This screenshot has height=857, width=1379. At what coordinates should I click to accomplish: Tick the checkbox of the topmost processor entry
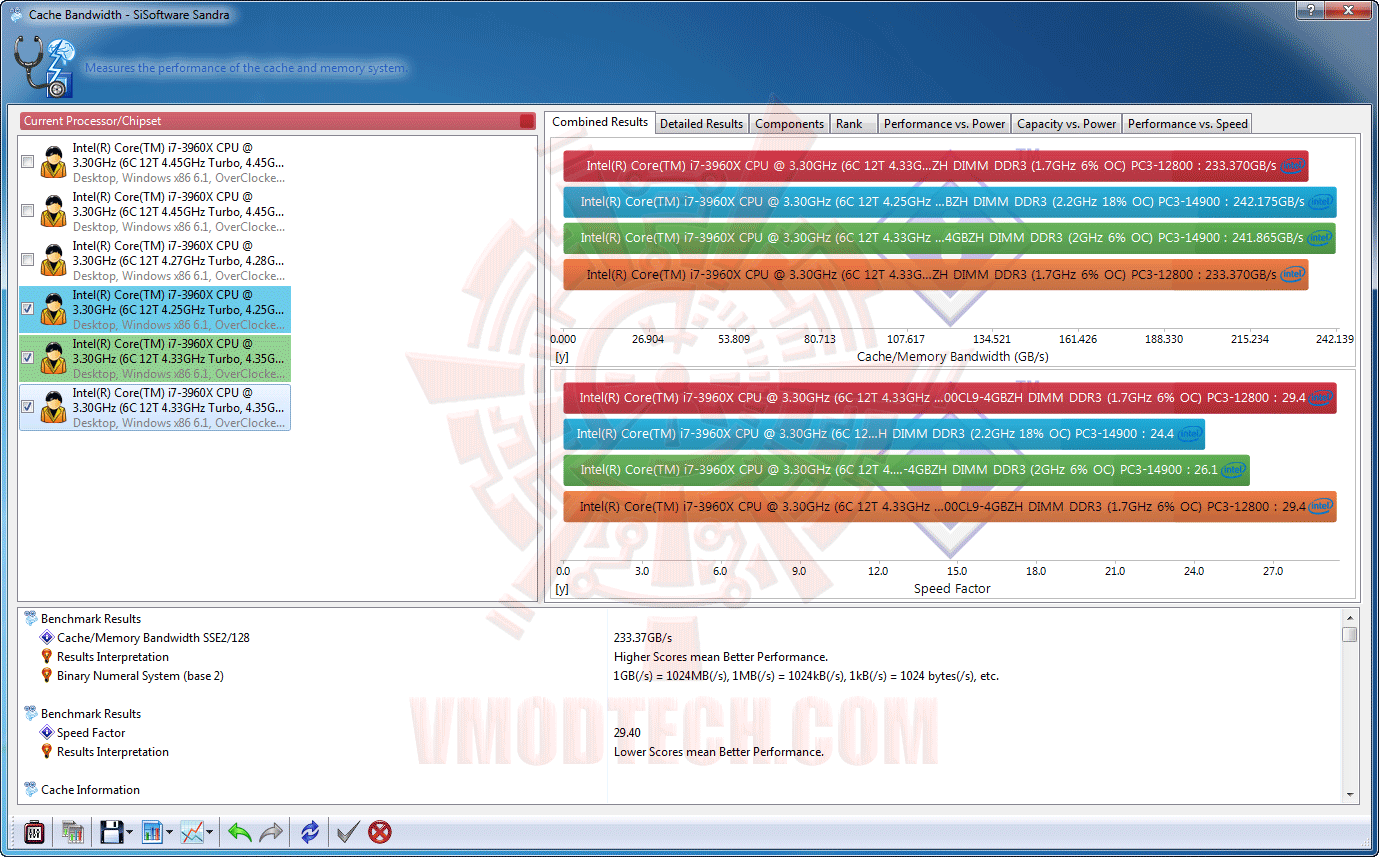[27, 162]
